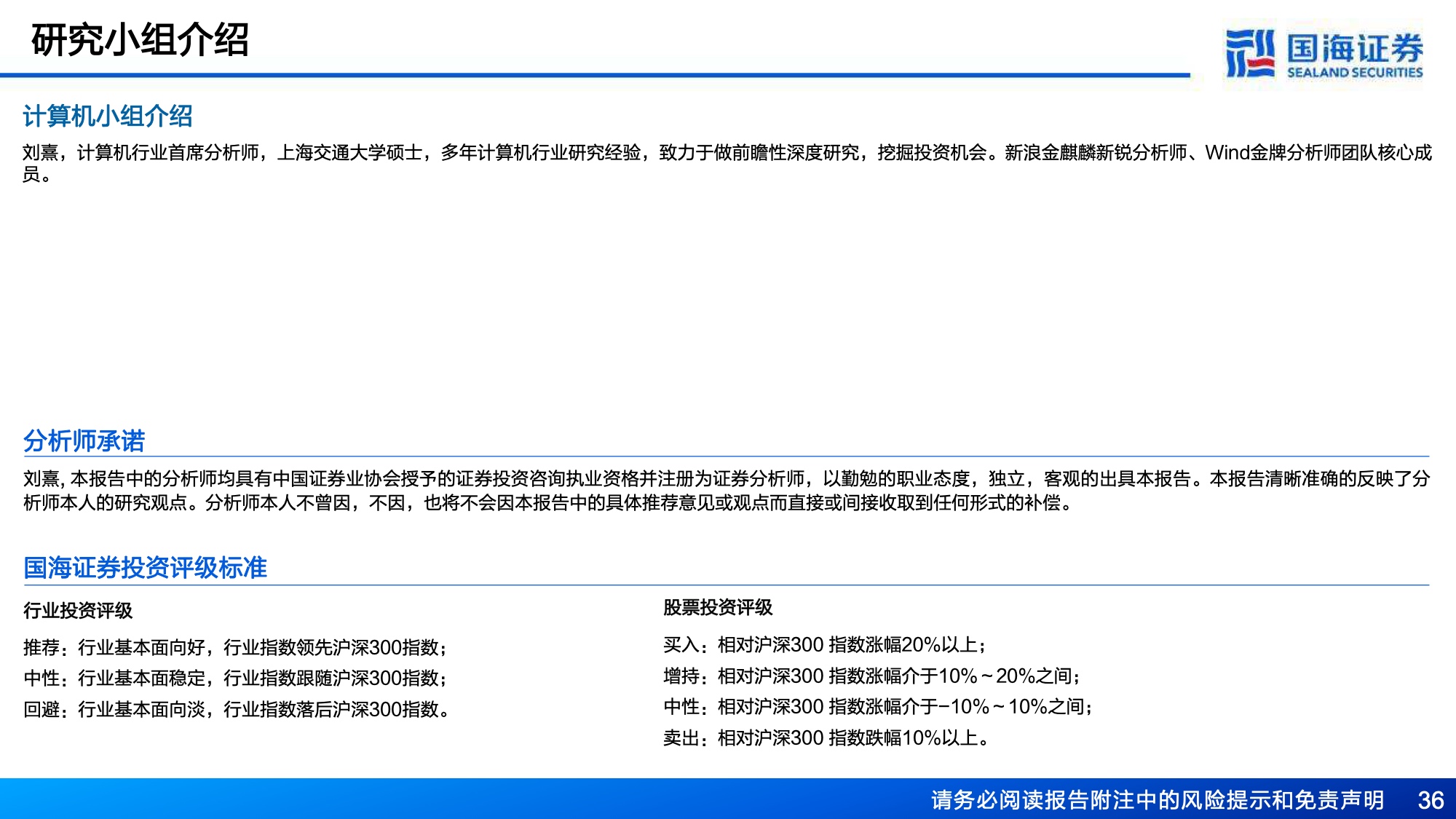Click the footer risk disclaimer text
1456x819 pixels.
1158,799
